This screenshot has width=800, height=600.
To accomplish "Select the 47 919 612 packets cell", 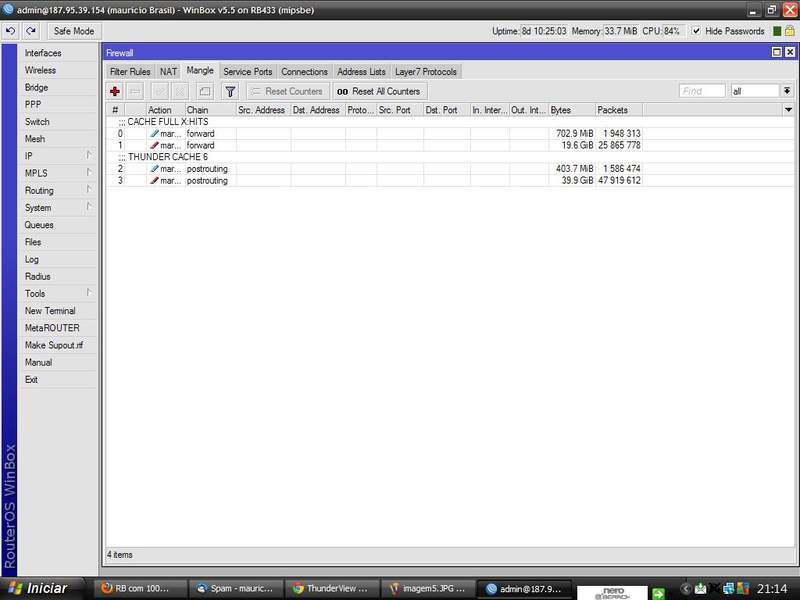I will (x=619, y=180).
